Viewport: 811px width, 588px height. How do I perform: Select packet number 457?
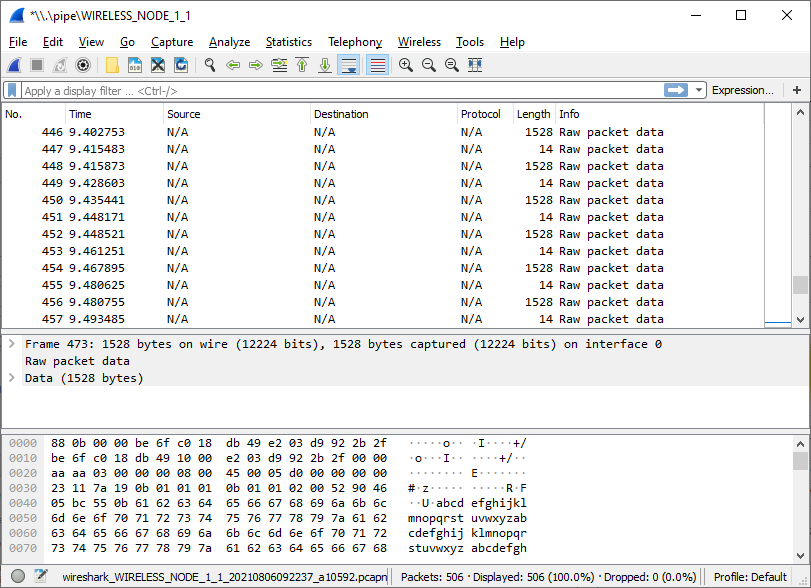click(x=383, y=320)
